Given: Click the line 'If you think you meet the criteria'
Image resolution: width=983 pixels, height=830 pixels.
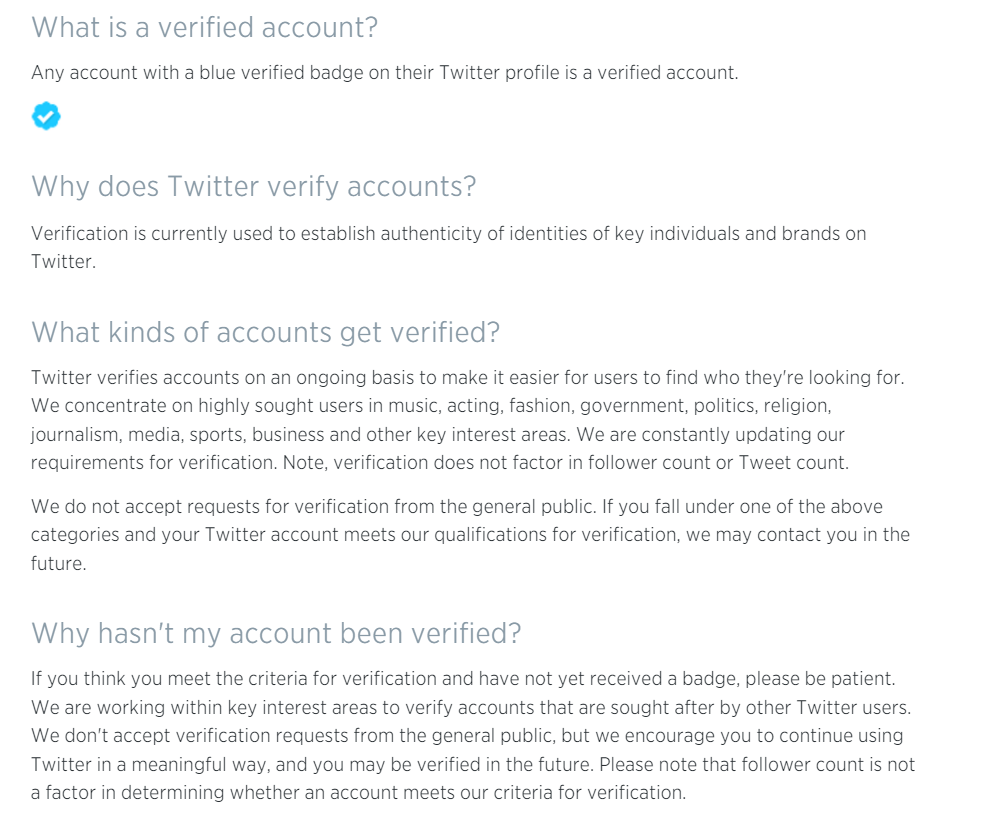Looking at the screenshot, I should tap(463, 679).
